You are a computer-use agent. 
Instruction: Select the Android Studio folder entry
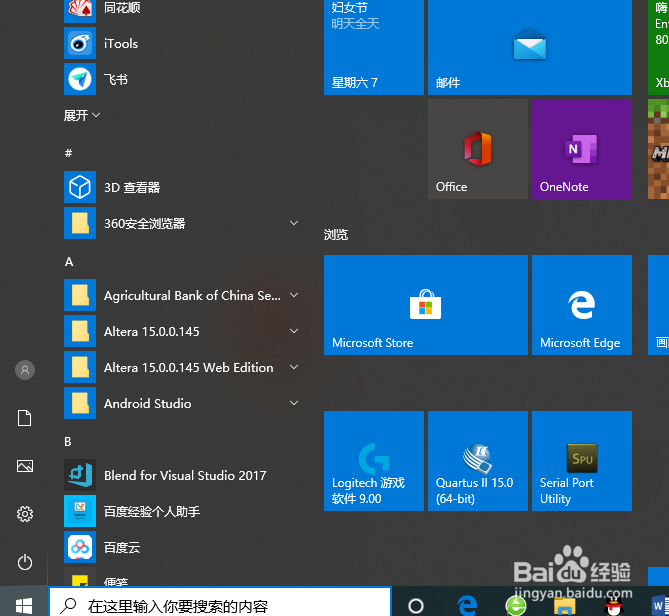[x=183, y=403]
